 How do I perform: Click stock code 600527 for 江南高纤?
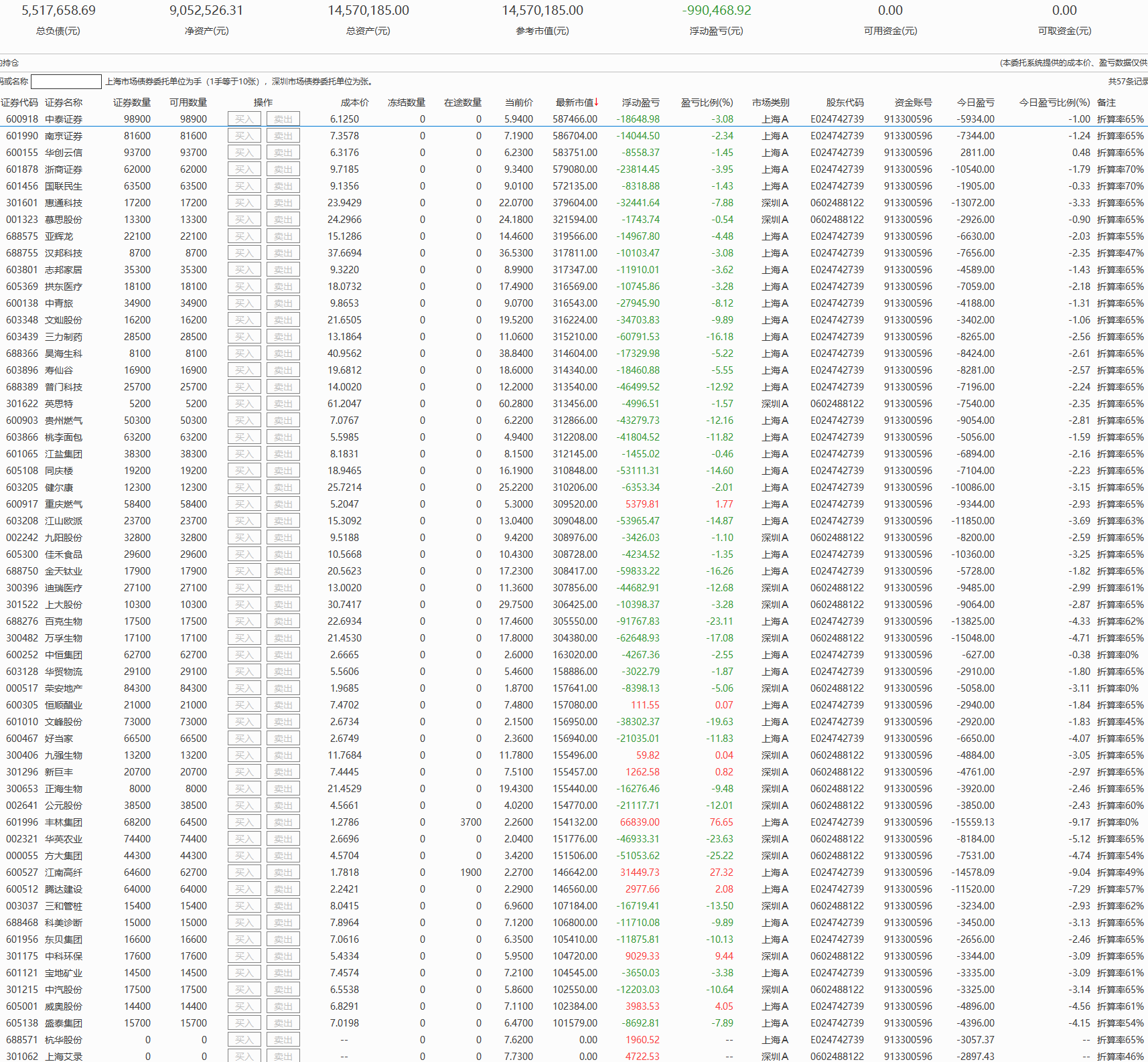[22, 873]
